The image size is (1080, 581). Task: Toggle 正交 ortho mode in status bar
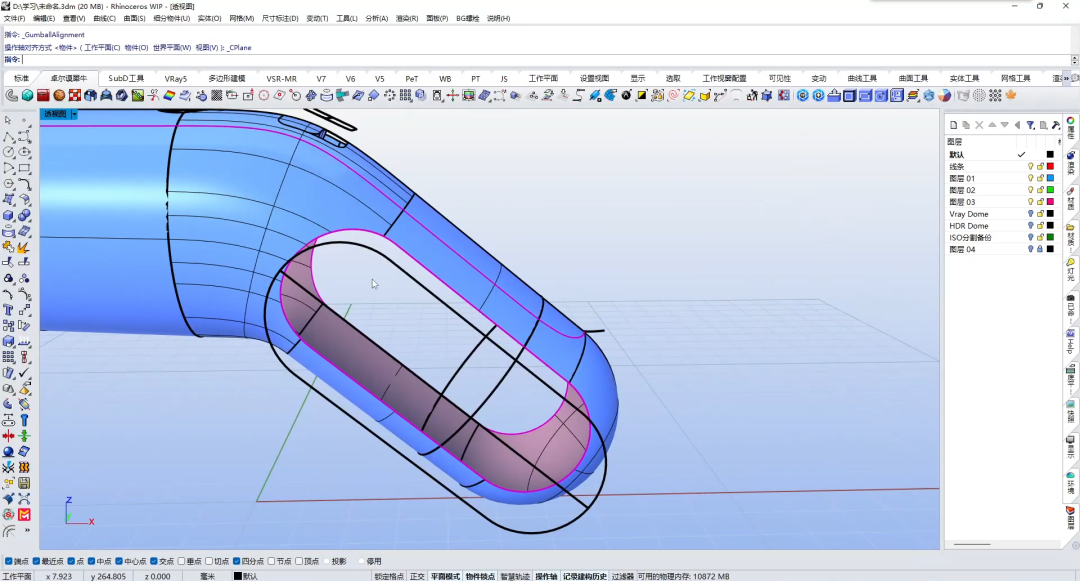click(x=417, y=576)
